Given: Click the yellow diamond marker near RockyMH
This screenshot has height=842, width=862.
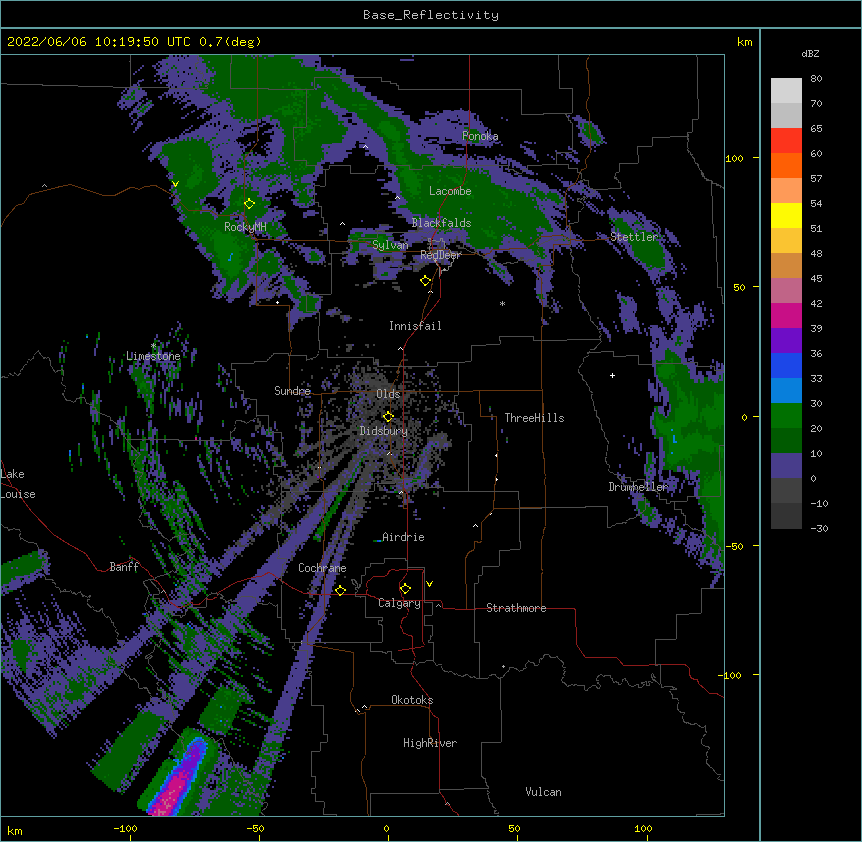Looking at the screenshot, I should [x=250, y=204].
